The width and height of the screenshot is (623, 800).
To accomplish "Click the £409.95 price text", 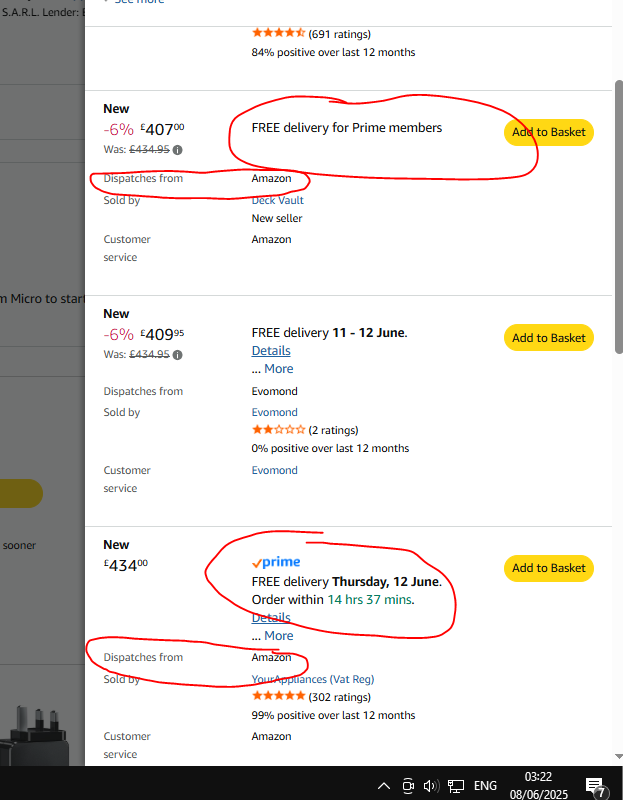I will (x=162, y=334).
